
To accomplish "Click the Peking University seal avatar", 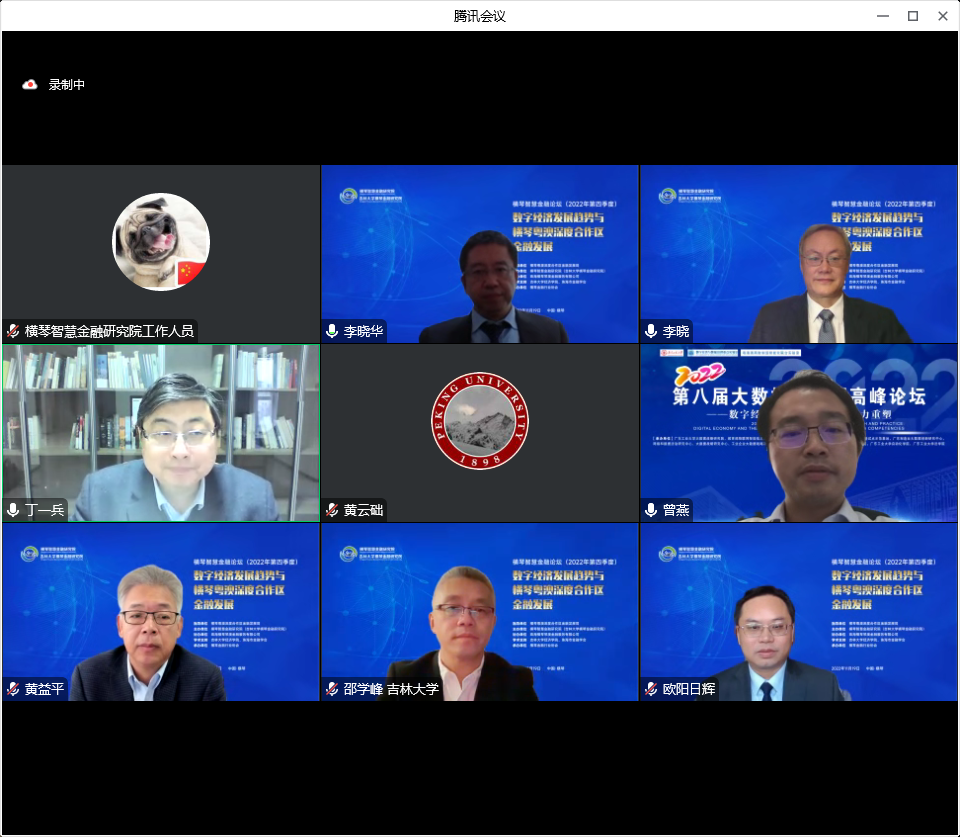I will pos(480,421).
